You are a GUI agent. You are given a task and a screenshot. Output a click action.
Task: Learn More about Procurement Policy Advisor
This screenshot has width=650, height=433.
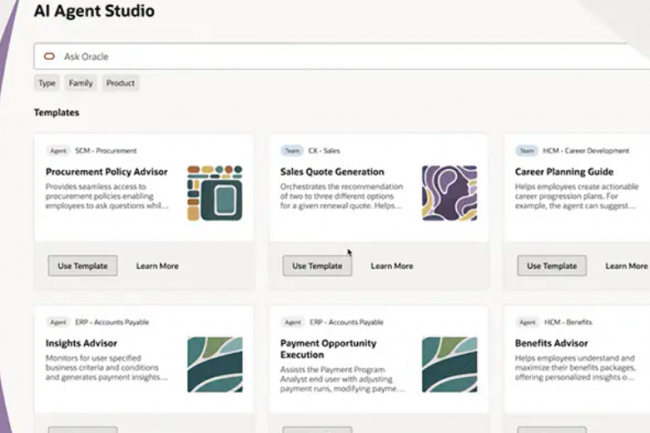point(157,266)
